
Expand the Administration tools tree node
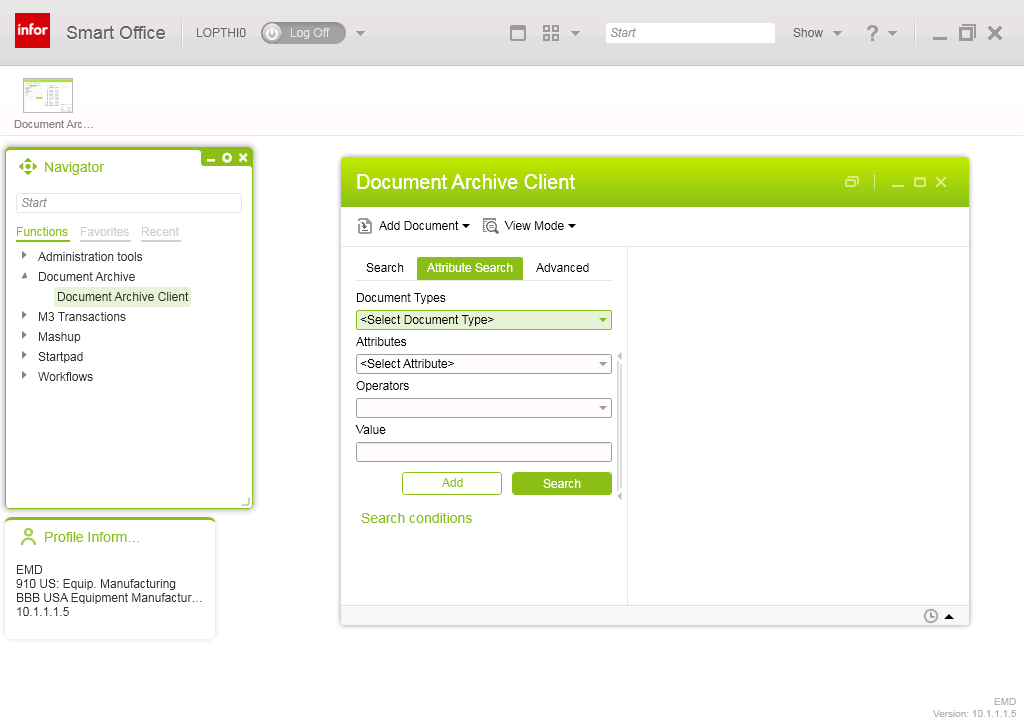point(24,256)
